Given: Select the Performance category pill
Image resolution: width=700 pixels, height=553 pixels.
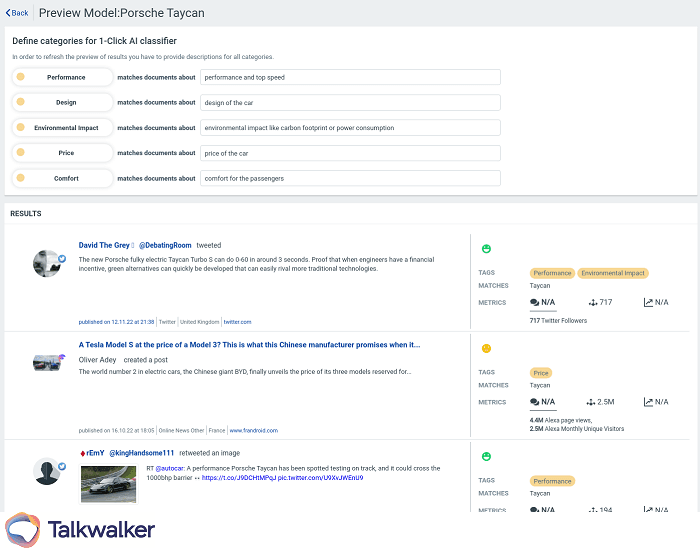Looking at the screenshot, I should [x=62, y=77].
